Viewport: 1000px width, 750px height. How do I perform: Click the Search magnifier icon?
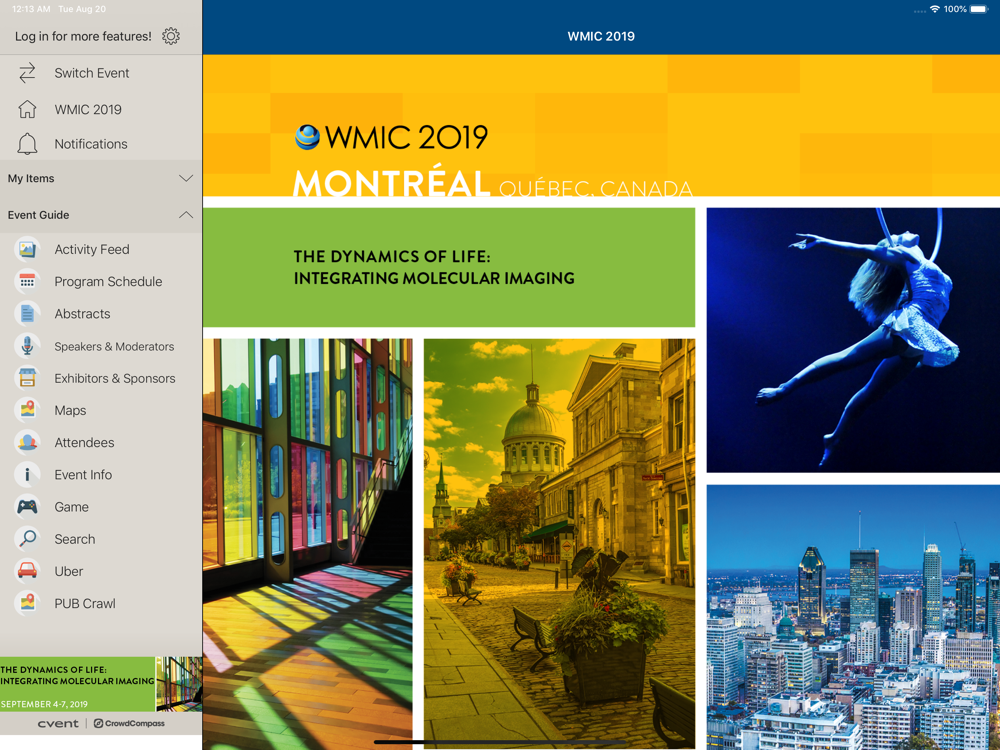tap(27, 539)
